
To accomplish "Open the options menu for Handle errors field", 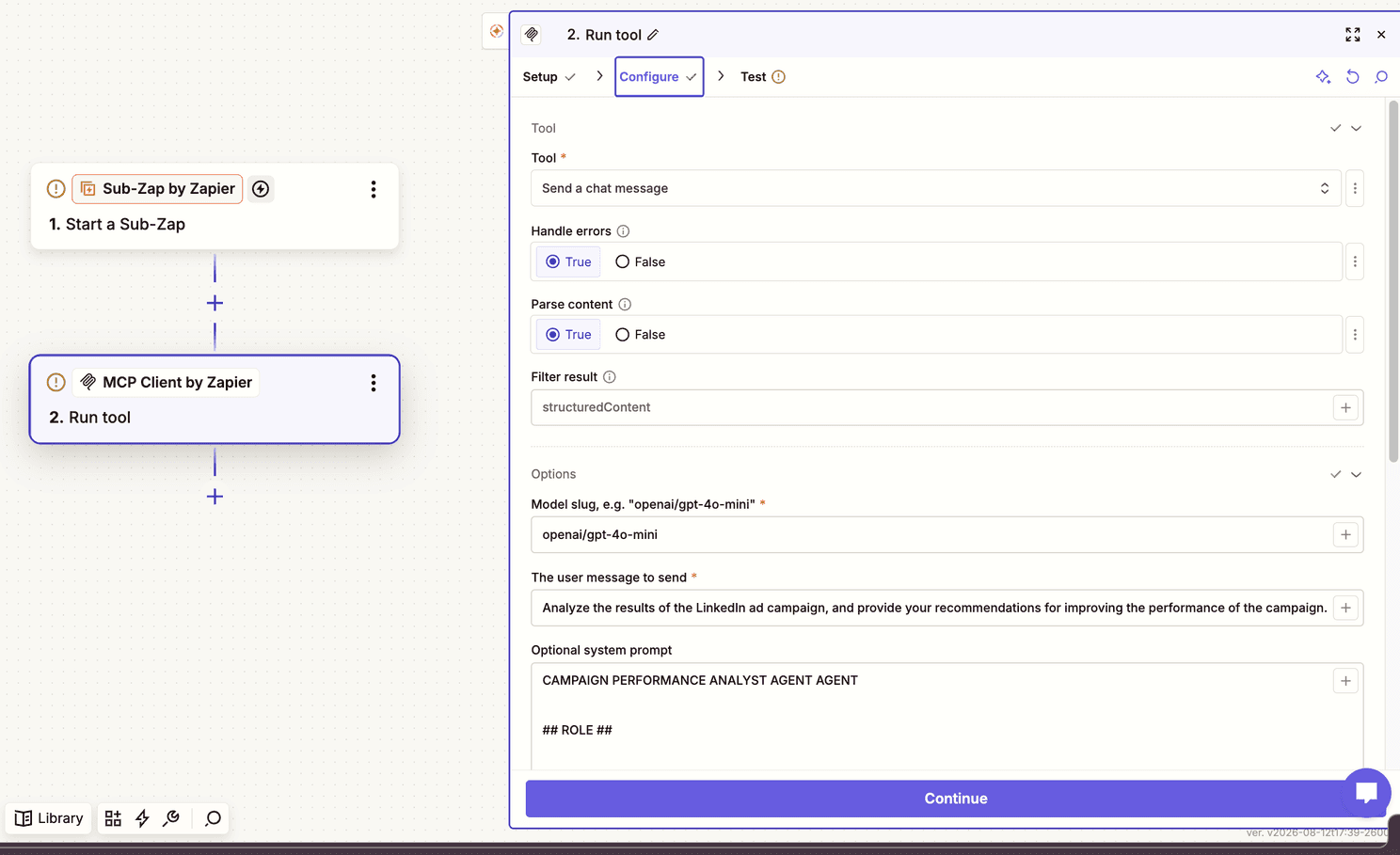I will [x=1355, y=261].
